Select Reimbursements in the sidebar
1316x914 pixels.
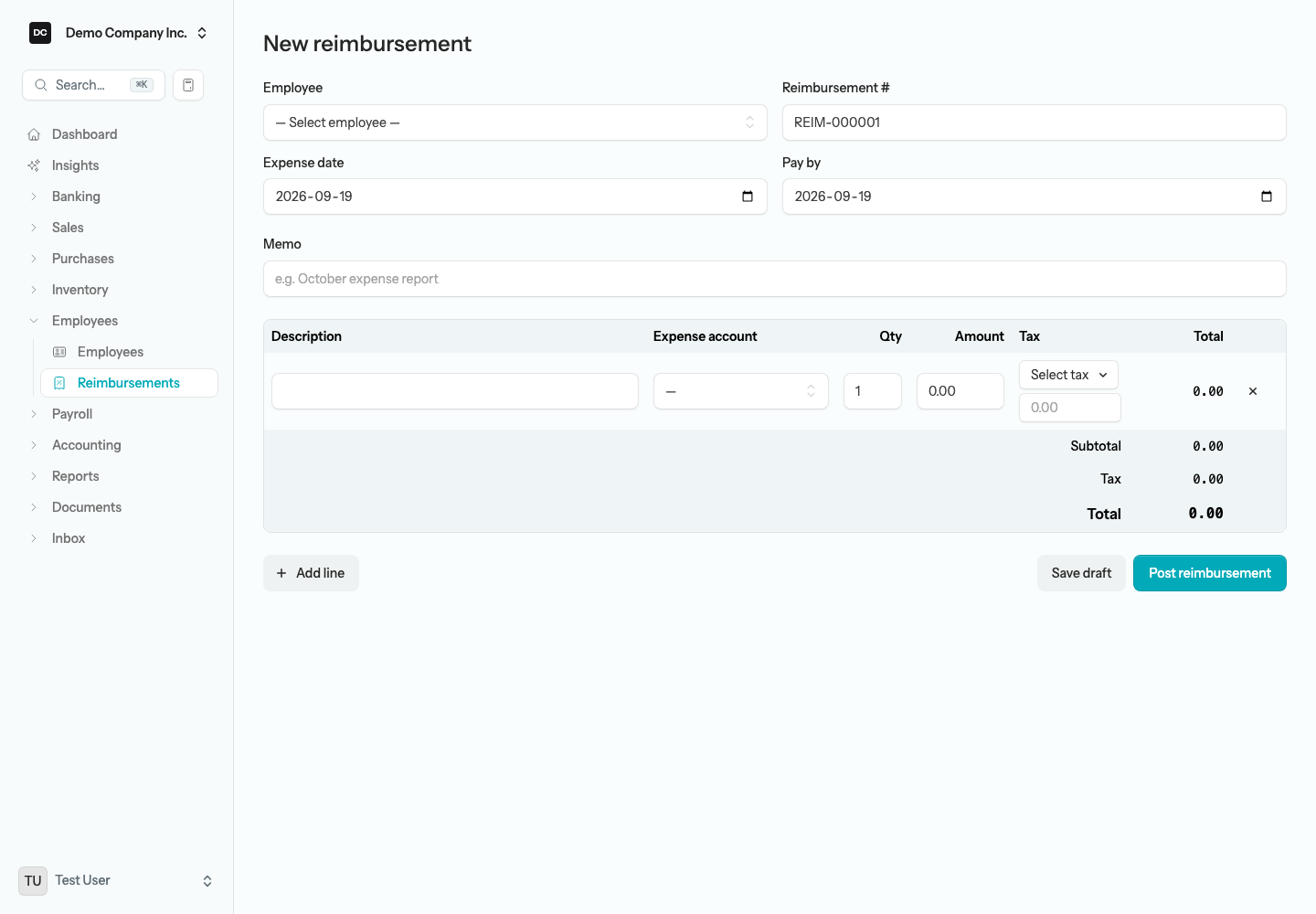pyautogui.click(x=129, y=383)
